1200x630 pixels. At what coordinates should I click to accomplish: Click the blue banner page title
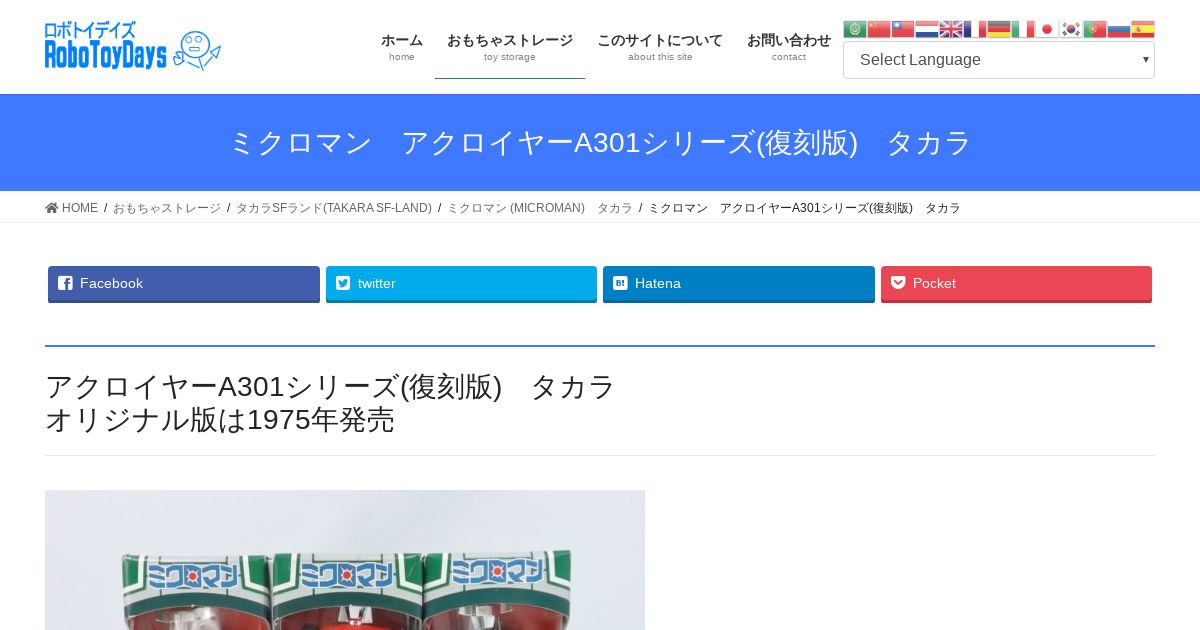coord(600,143)
